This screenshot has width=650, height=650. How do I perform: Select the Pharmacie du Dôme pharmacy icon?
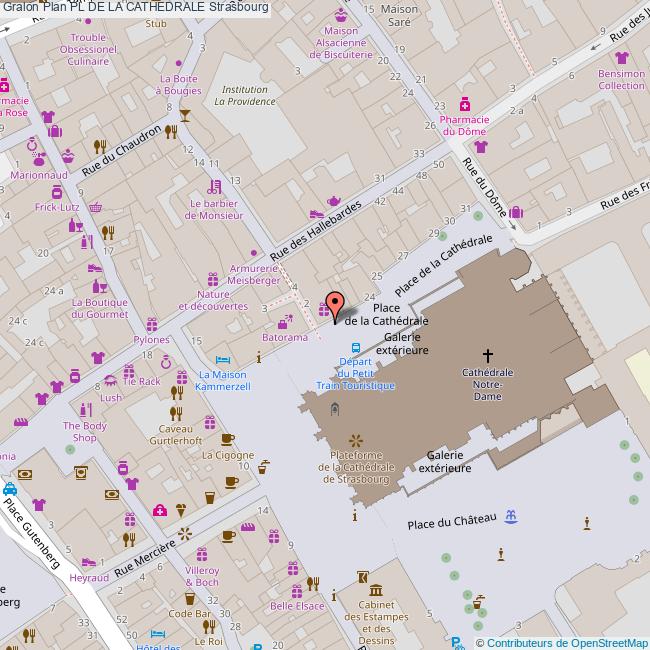(x=465, y=105)
